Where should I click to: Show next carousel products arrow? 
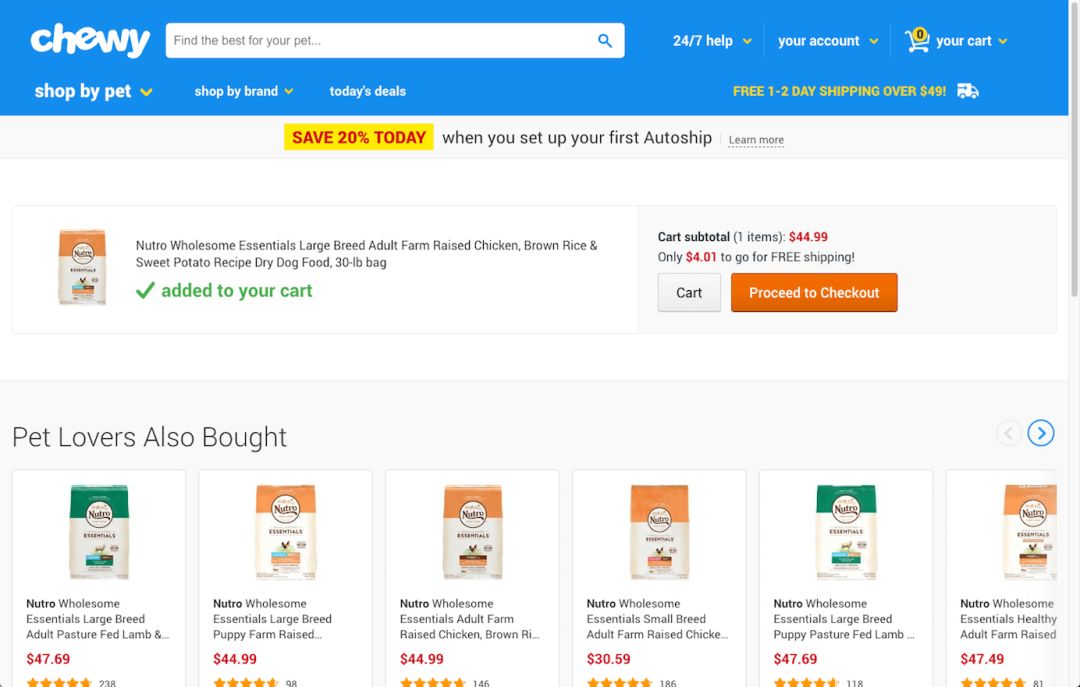[1041, 433]
